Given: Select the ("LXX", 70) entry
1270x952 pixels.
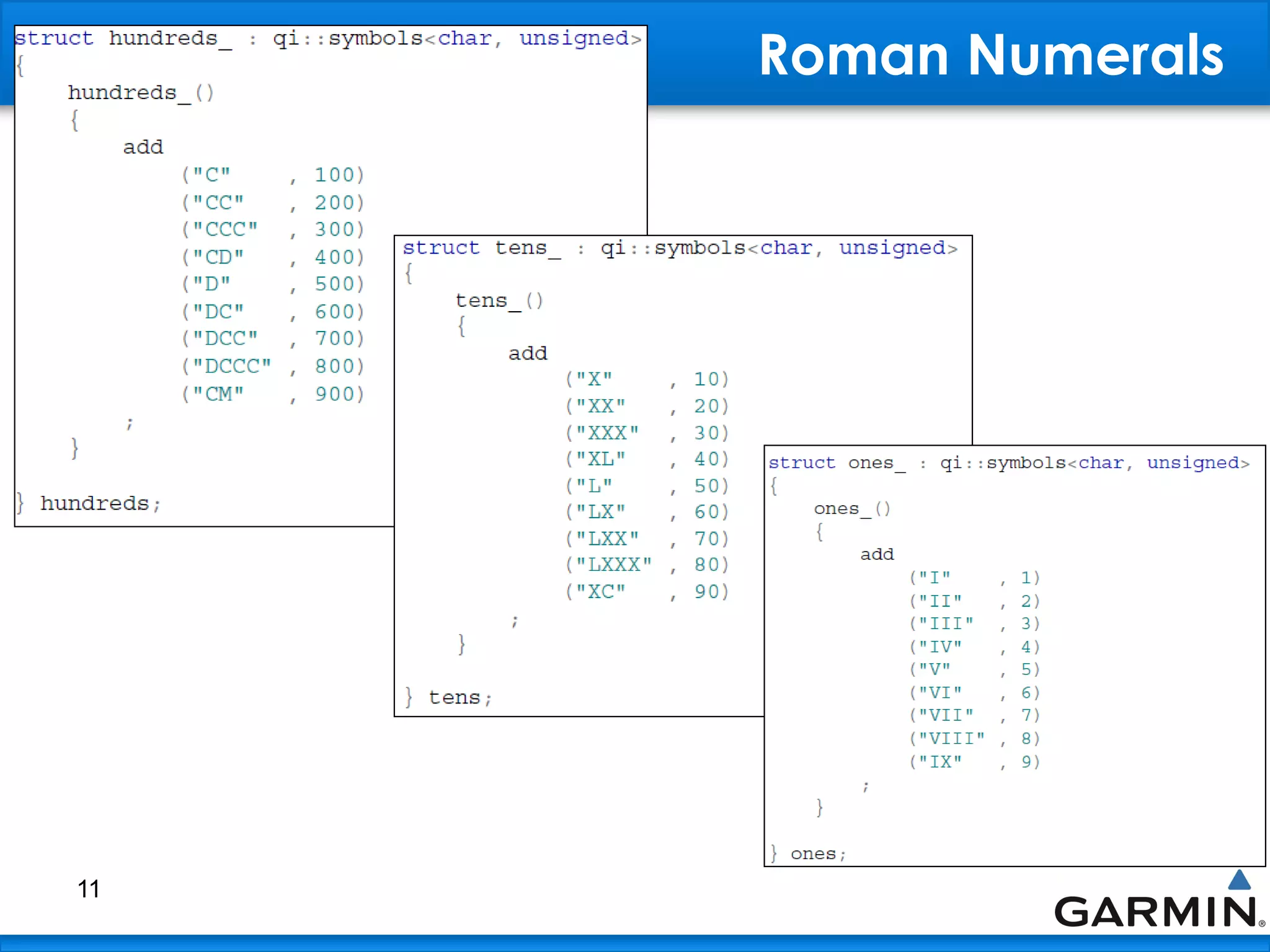Looking at the screenshot, I should (x=647, y=539).
